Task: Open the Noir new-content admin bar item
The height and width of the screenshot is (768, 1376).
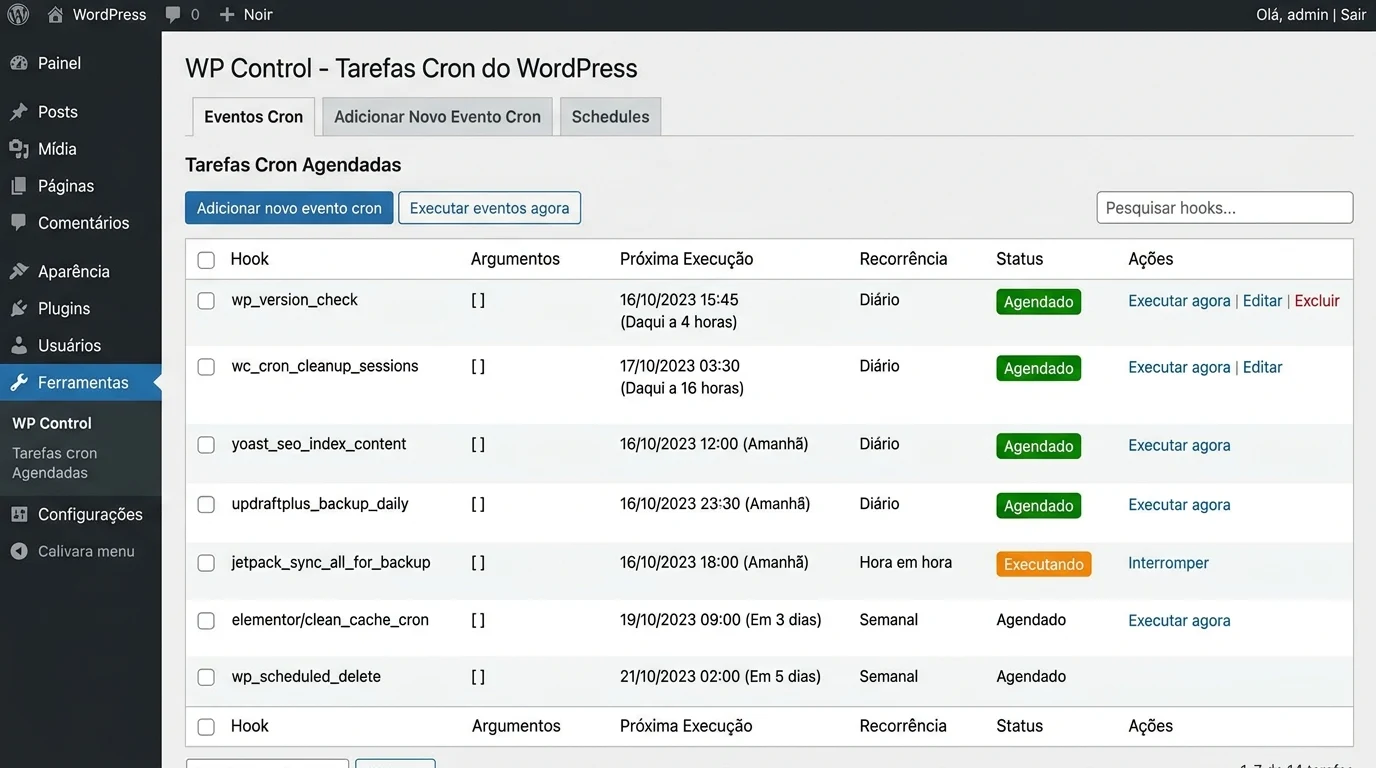Action: click(x=246, y=15)
